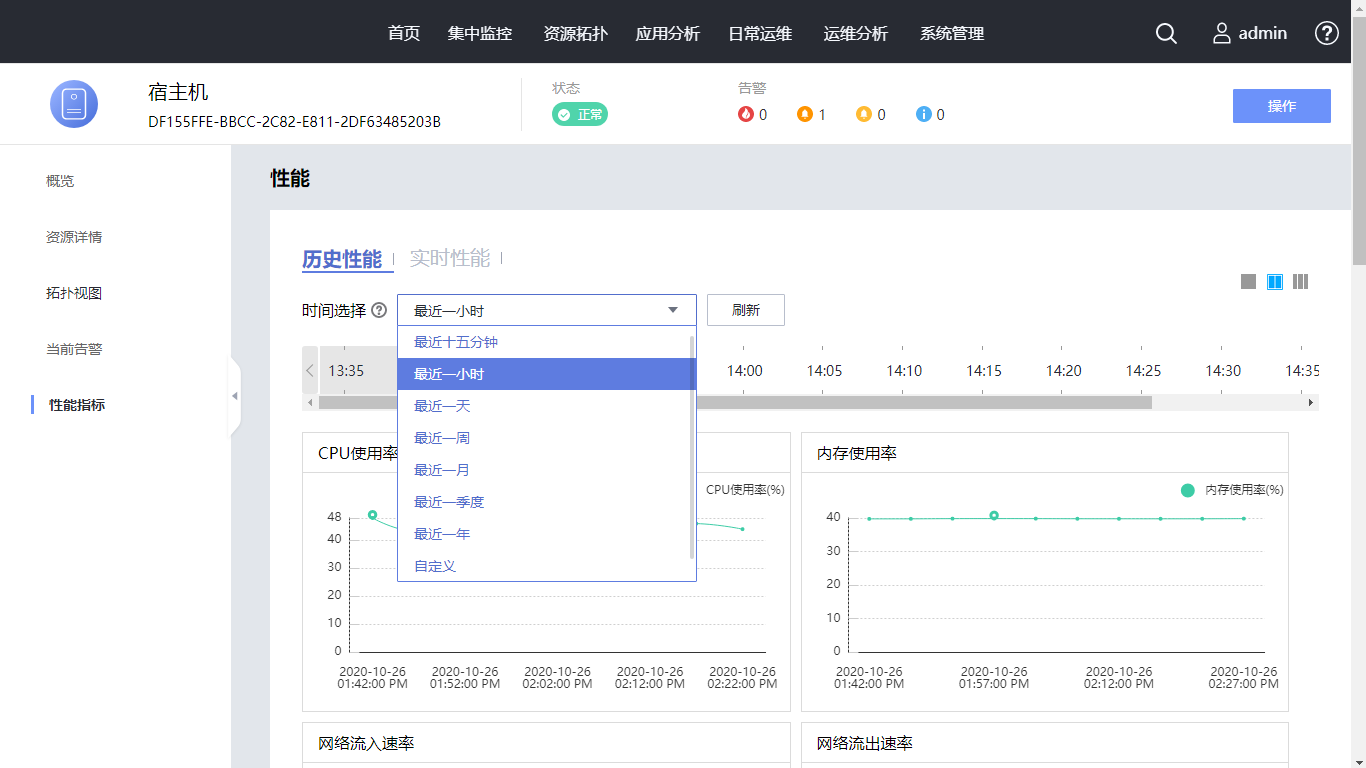This screenshot has width=1366, height=768.
Task: Switch to single-column chart layout
Action: pos(1248,282)
